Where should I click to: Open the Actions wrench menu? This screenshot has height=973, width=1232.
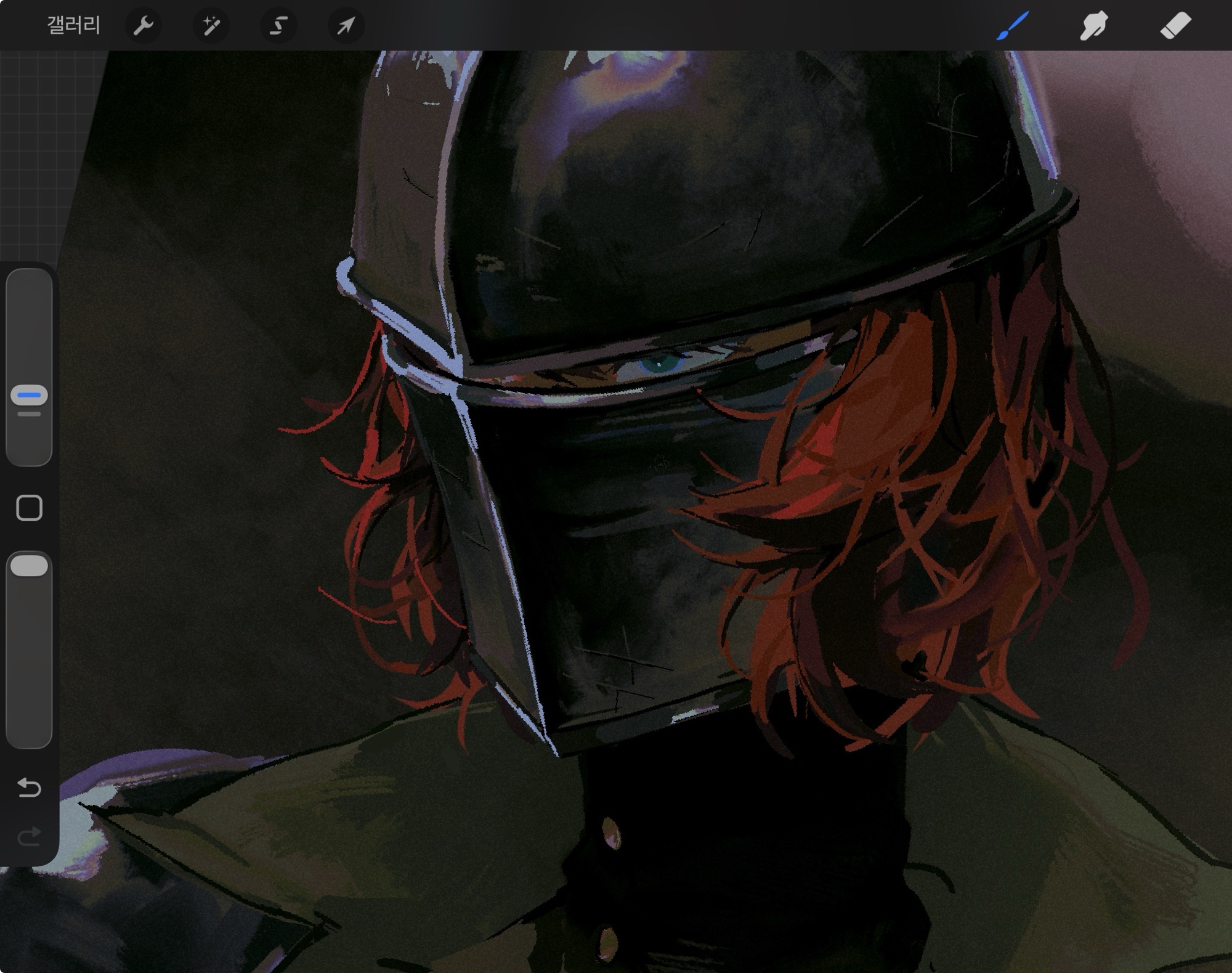(143, 26)
